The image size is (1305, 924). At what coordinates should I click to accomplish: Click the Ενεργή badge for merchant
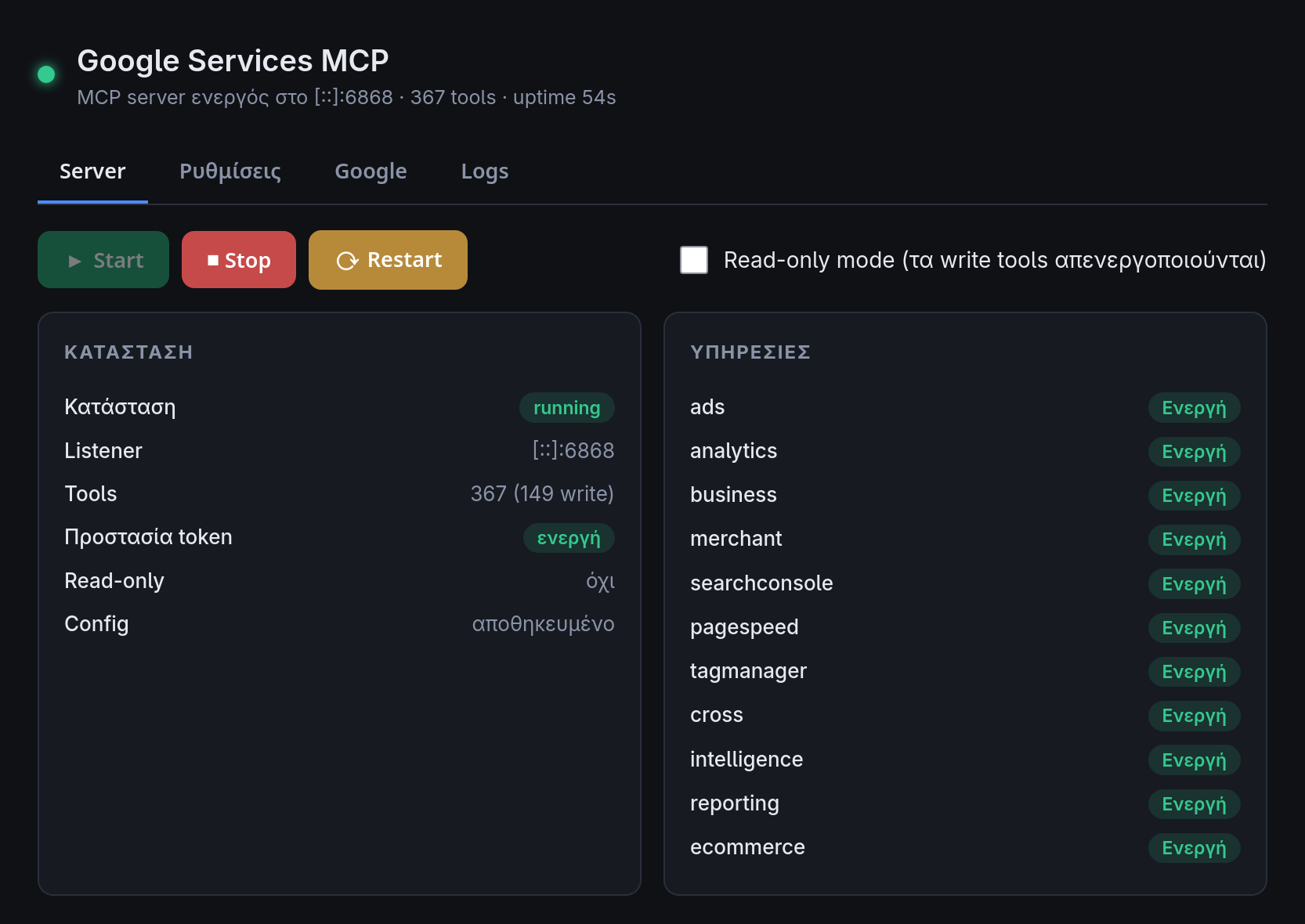1194,540
